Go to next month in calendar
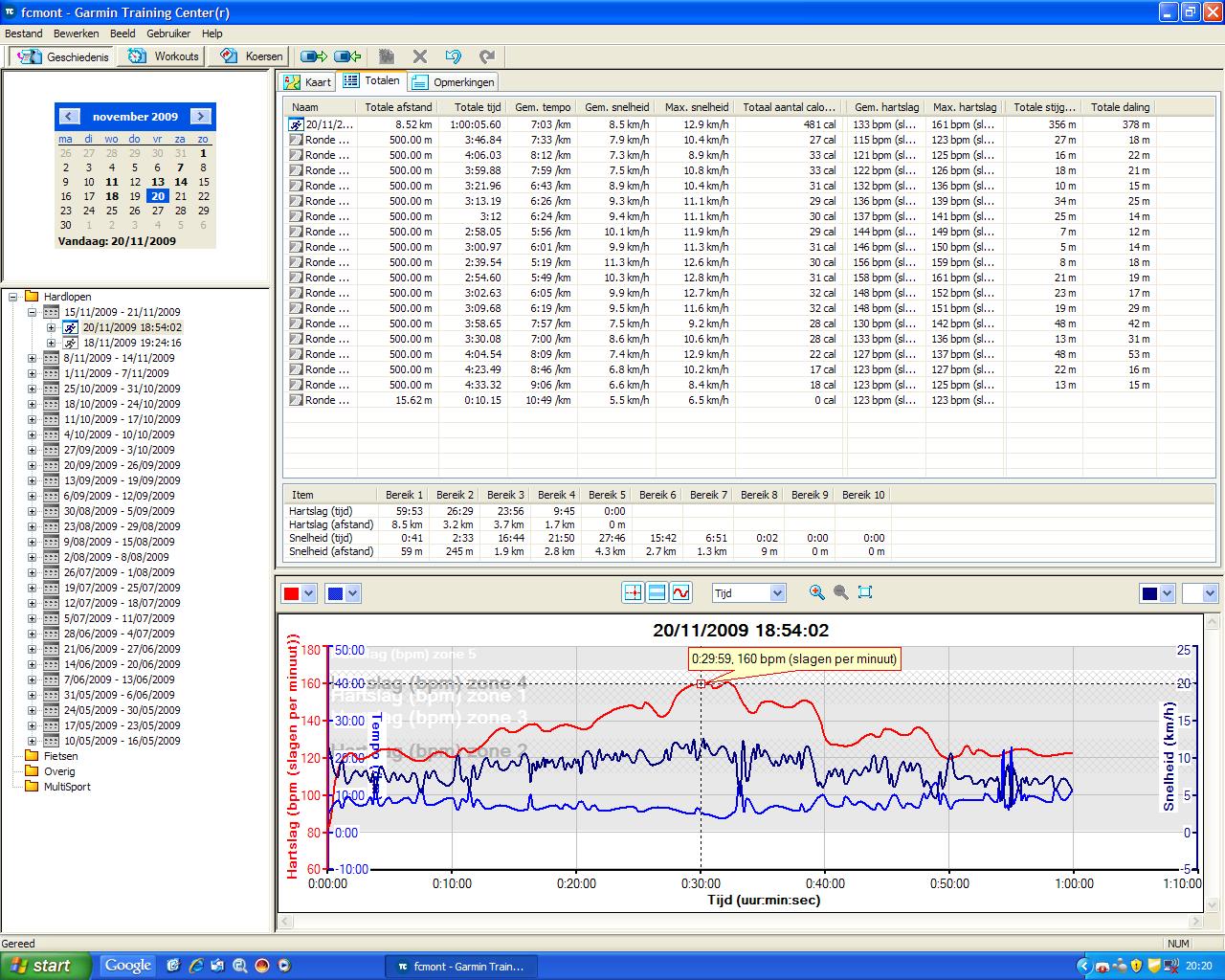The height and width of the screenshot is (980, 1225). pyautogui.click(x=200, y=117)
